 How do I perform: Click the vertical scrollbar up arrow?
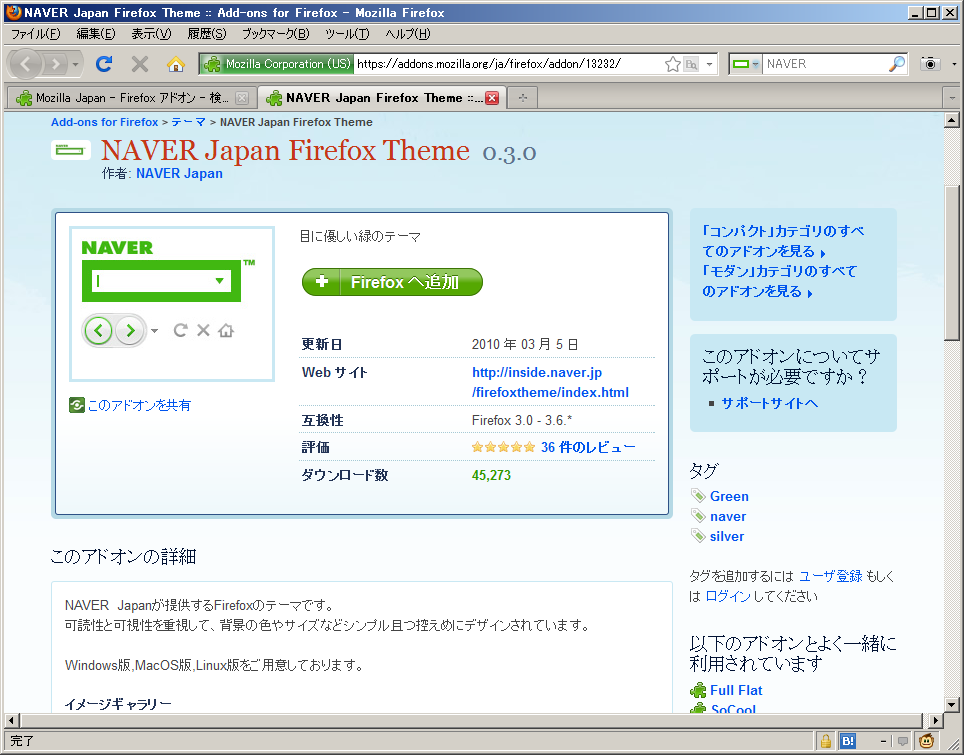coord(952,120)
